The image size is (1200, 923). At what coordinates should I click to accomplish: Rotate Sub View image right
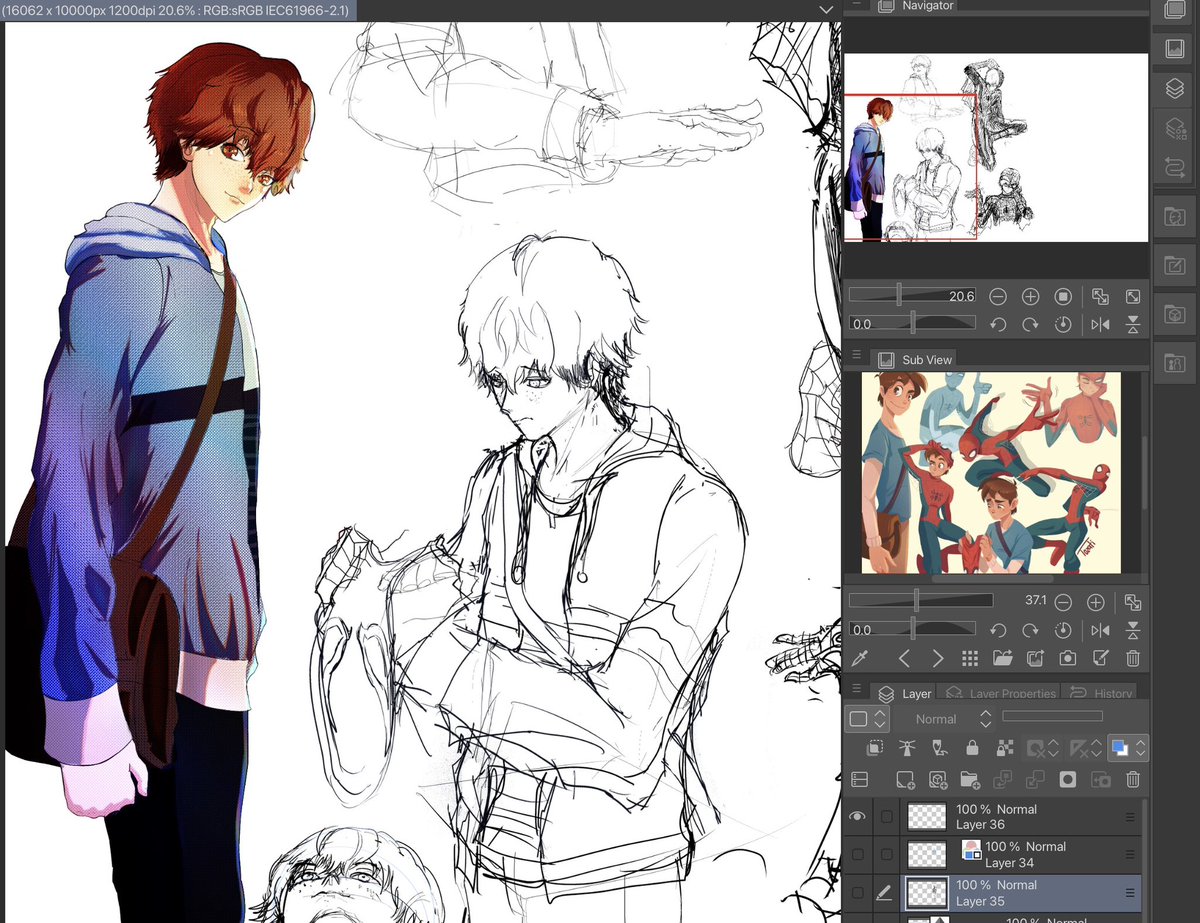click(x=1030, y=631)
